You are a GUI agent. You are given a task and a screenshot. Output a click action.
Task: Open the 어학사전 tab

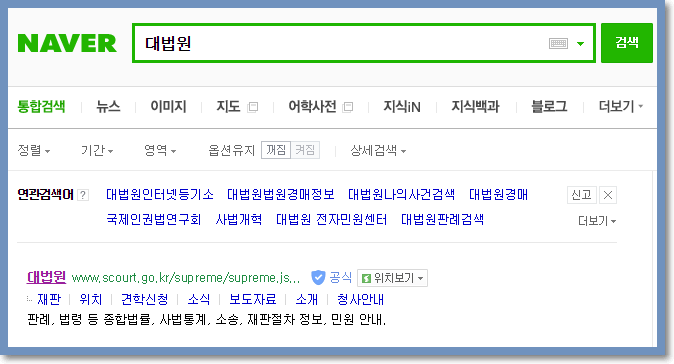[x=312, y=106]
